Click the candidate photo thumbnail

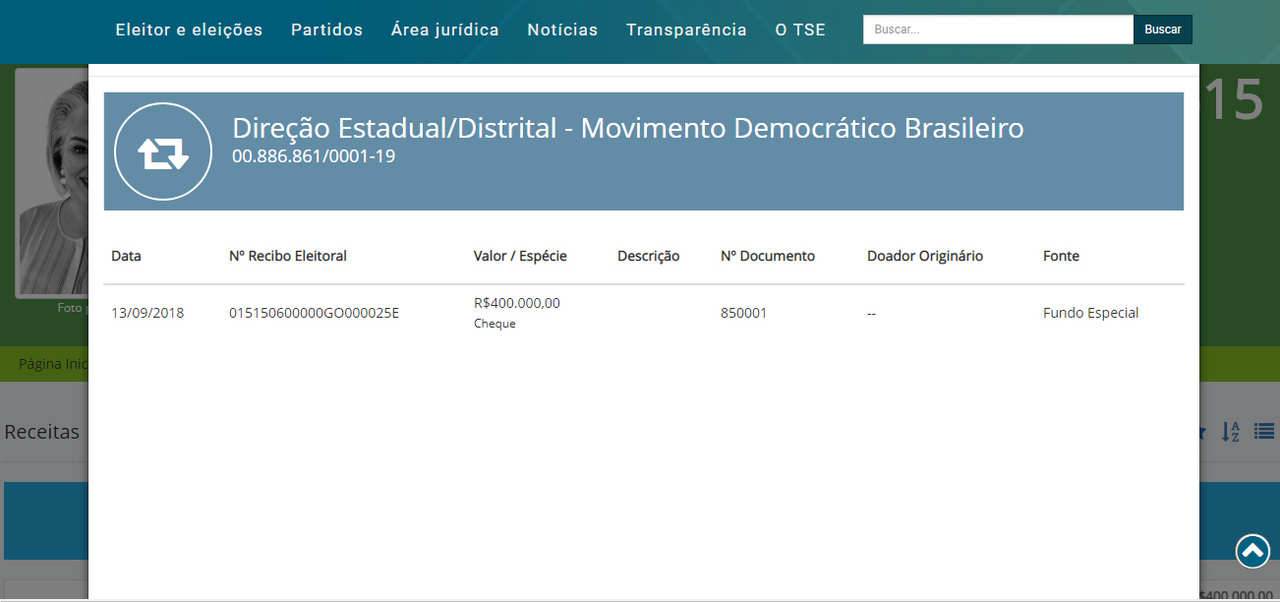(52, 183)
